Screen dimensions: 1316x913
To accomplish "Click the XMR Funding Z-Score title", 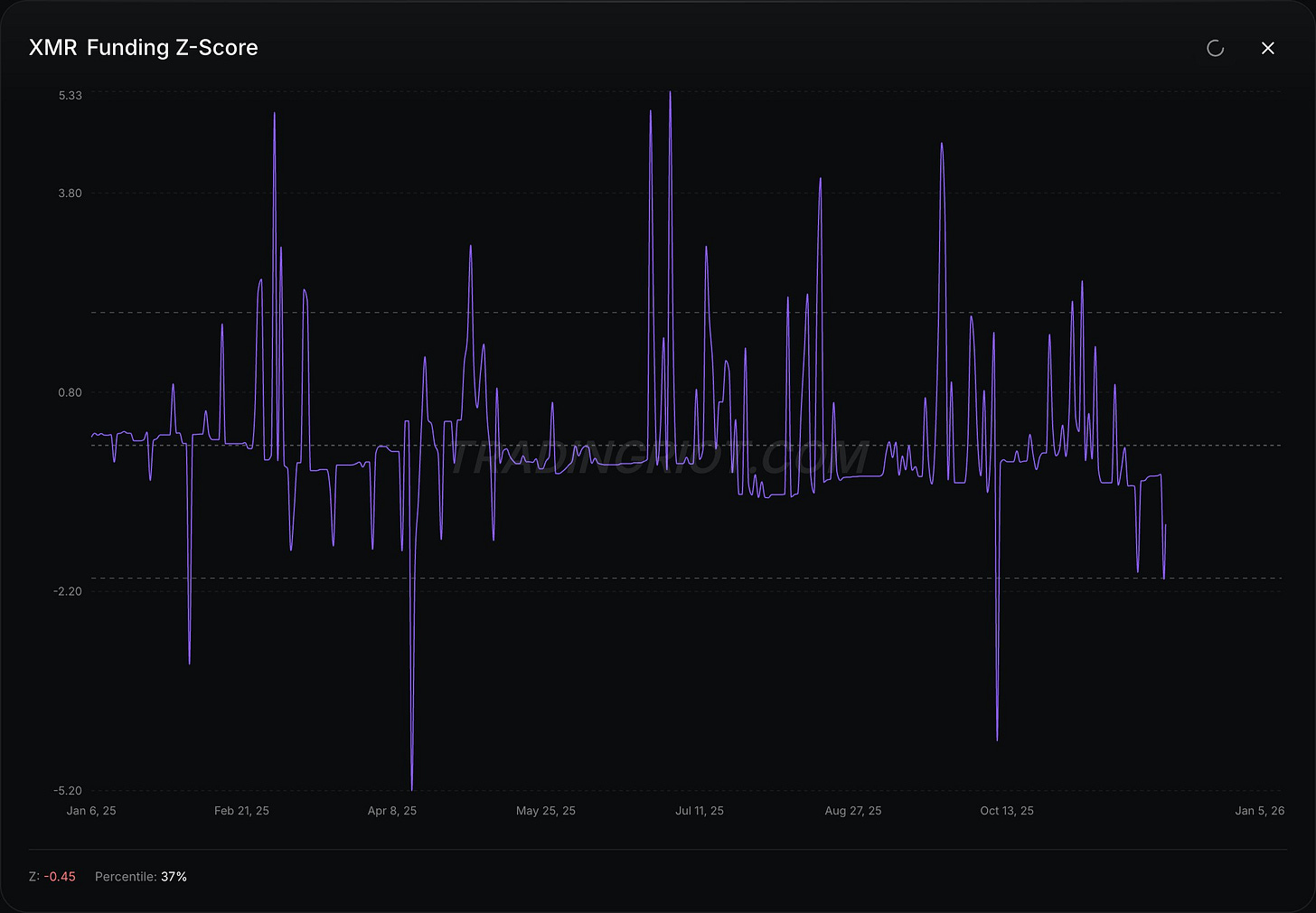I will pyautogui.click(x=144, y=48).
